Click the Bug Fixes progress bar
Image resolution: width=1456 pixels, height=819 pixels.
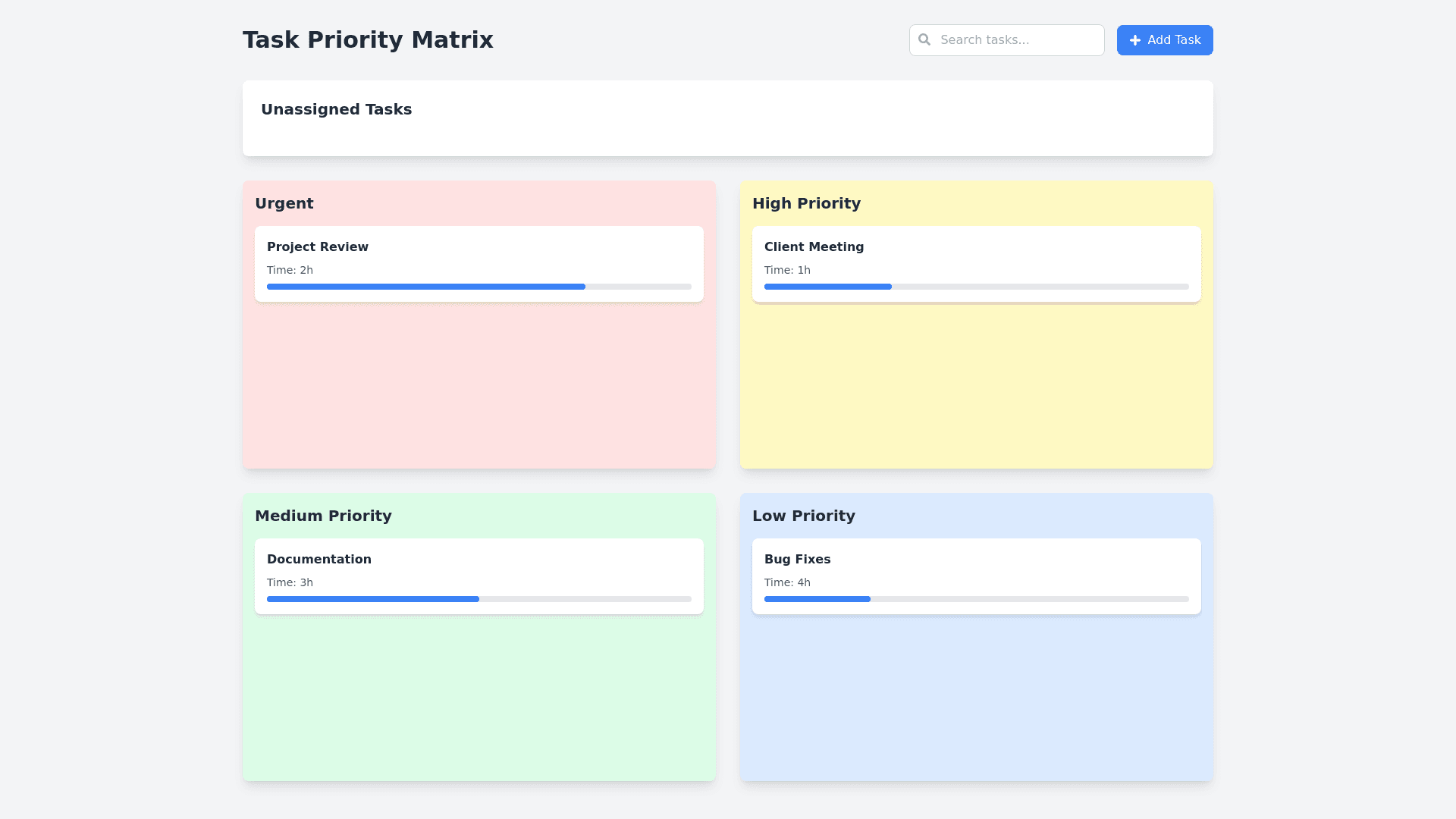[976, 599]
